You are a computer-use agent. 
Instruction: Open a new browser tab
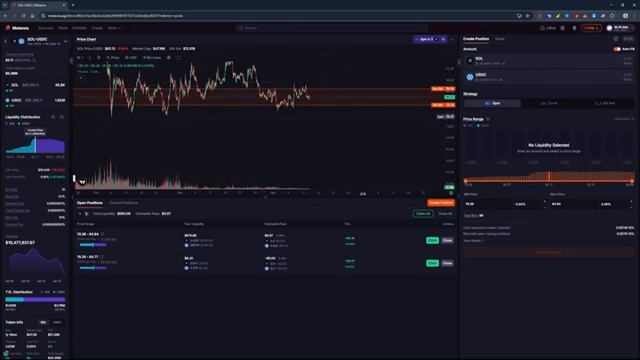coord(73,5)
